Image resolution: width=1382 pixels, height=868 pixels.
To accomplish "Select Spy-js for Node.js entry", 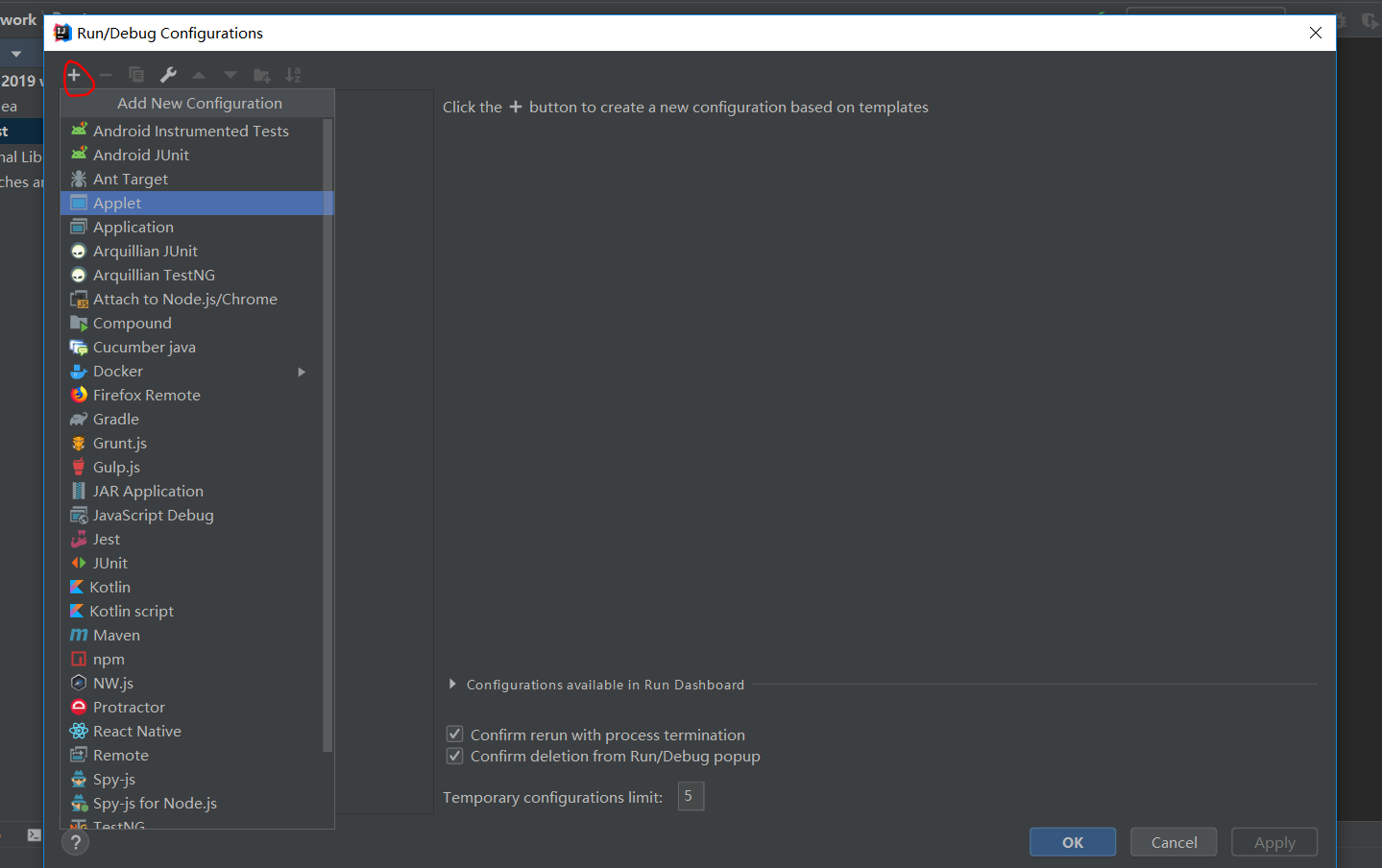I will tap(197, 803).
